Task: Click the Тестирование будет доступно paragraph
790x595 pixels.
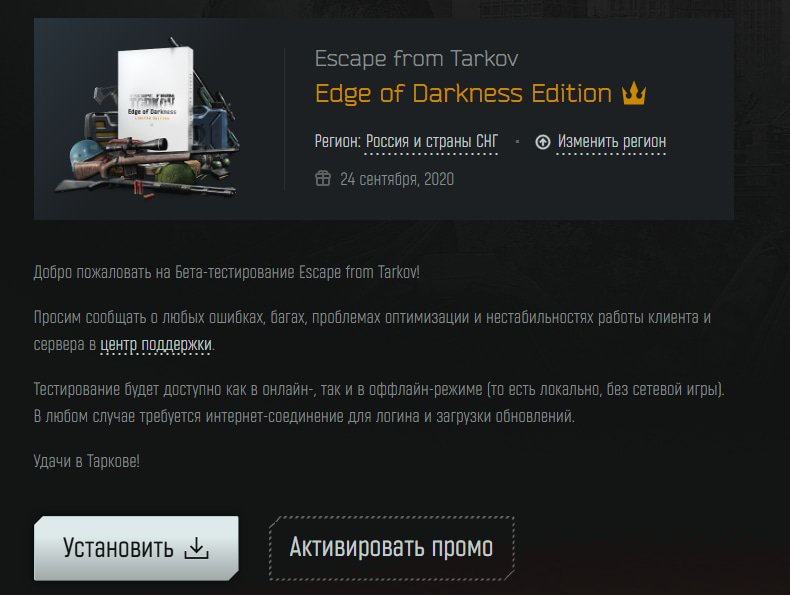Action: (x=379, y=403)
